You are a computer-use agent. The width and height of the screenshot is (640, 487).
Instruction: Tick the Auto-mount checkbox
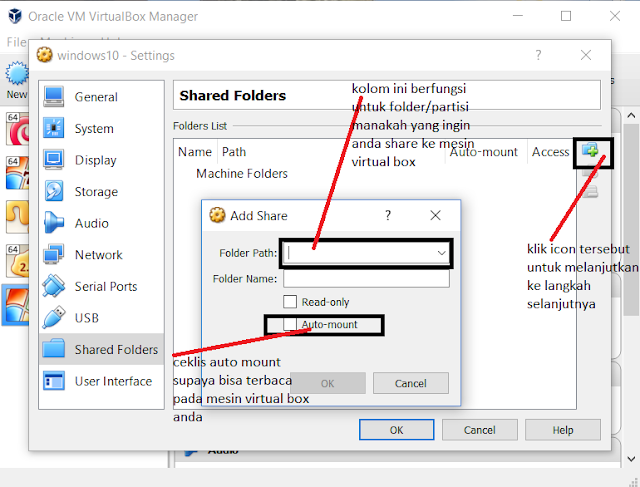(x=290, y=325)
